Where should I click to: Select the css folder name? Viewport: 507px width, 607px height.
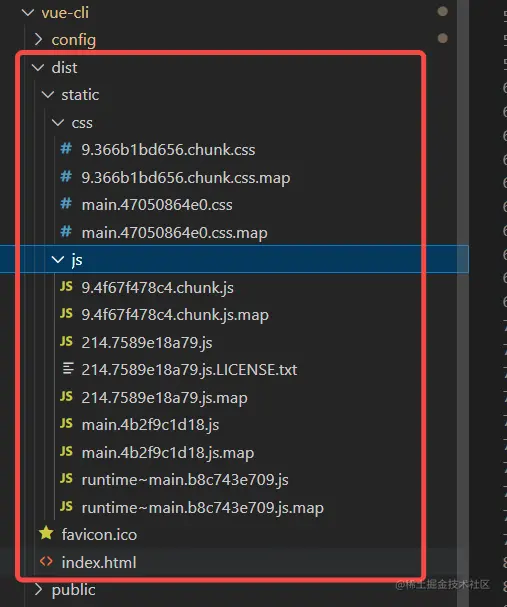coord(82,123)
